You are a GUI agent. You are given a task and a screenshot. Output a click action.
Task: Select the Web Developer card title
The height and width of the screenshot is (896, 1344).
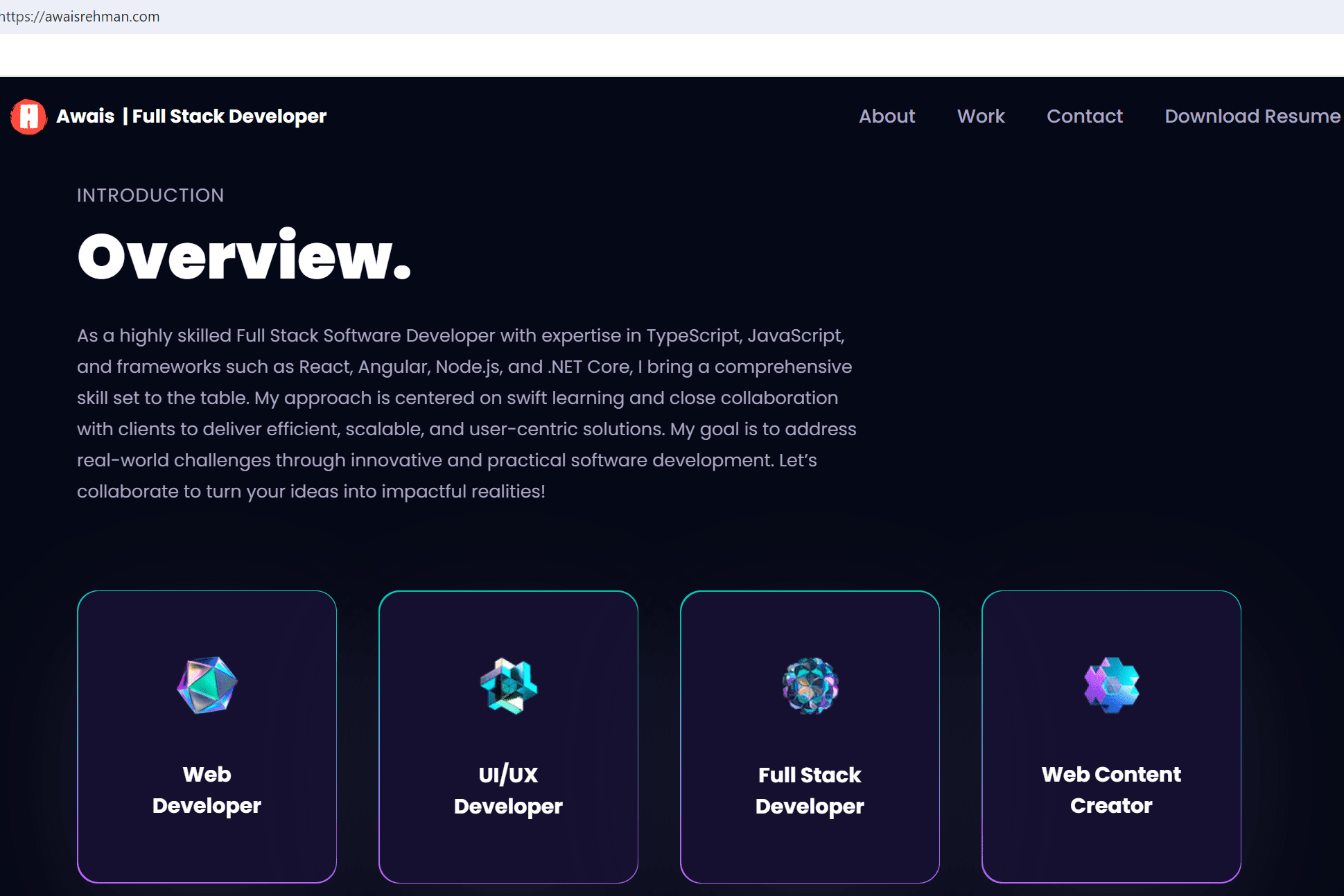pos(207,790)
